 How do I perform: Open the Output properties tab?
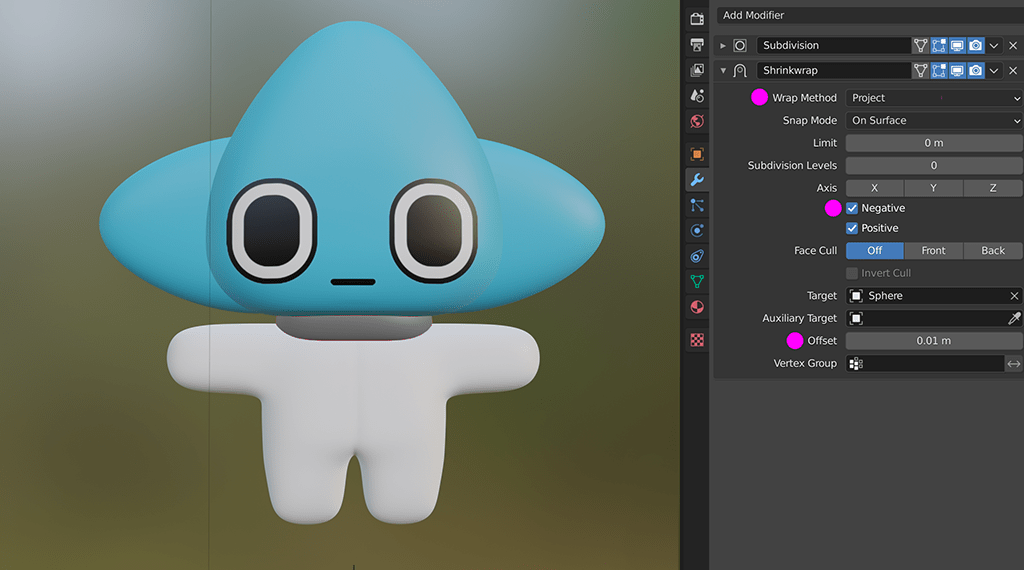697,44
